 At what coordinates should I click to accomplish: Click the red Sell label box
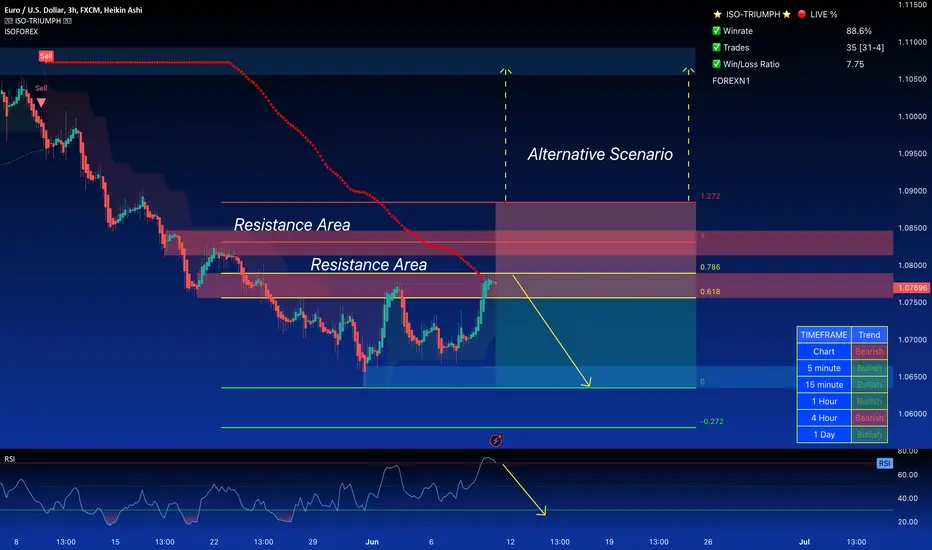point(46,56)
